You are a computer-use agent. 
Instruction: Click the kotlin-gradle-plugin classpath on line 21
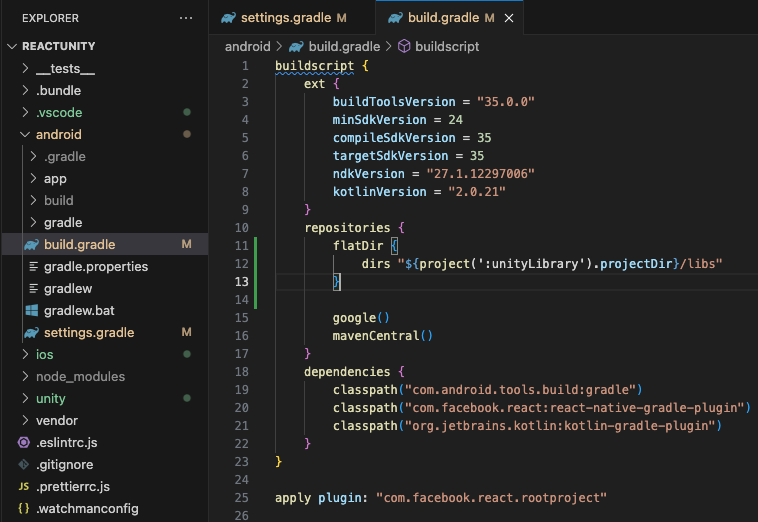[x=527, y=426]
